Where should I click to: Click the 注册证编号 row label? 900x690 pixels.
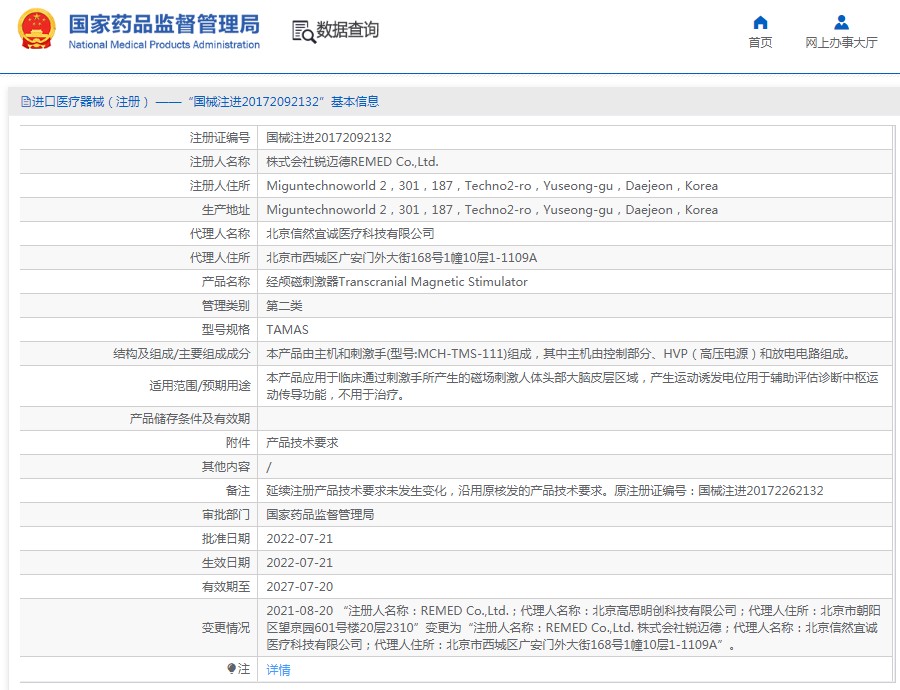click(x=220, y=138)
